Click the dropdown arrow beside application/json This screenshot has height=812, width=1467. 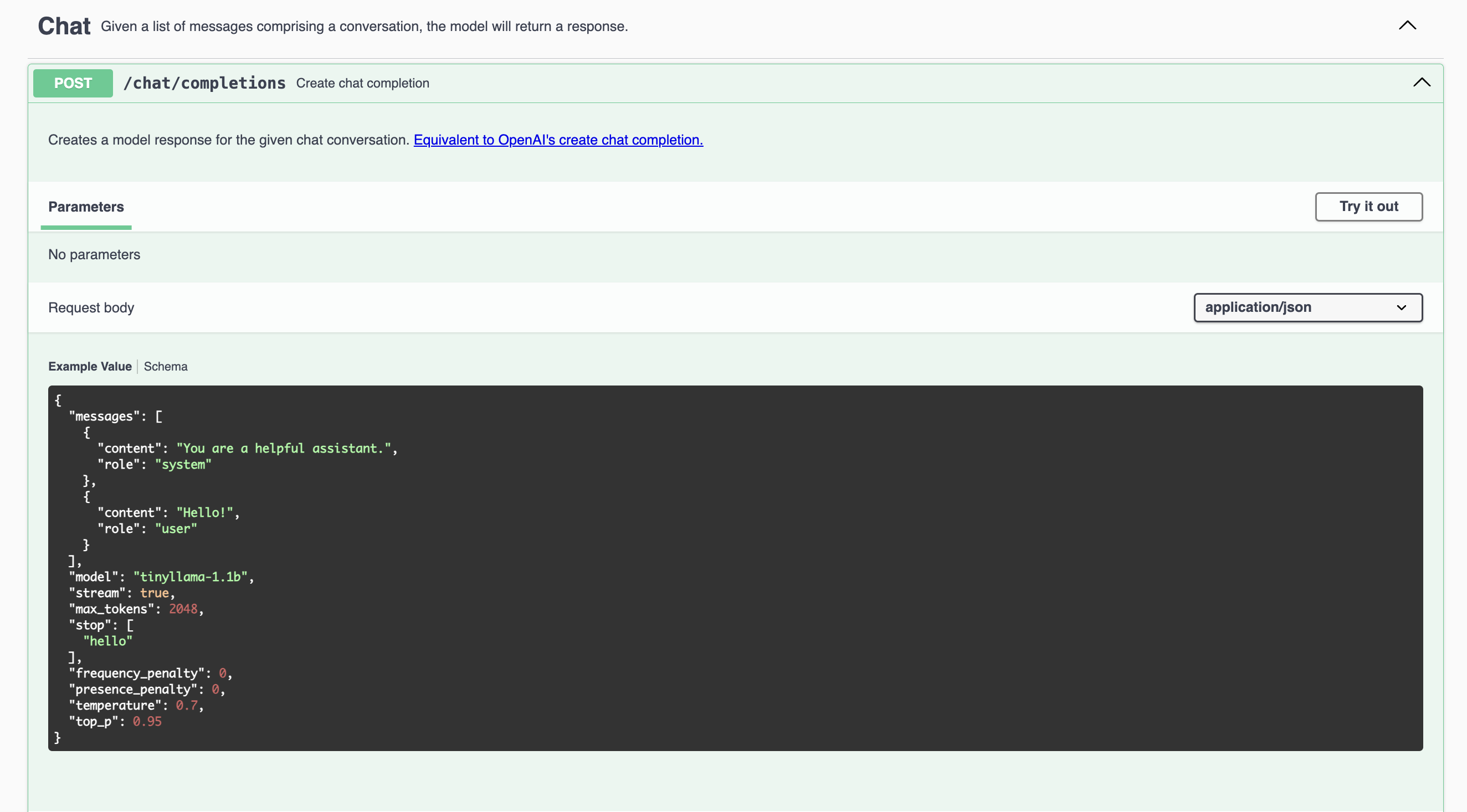pos(1401,307)
